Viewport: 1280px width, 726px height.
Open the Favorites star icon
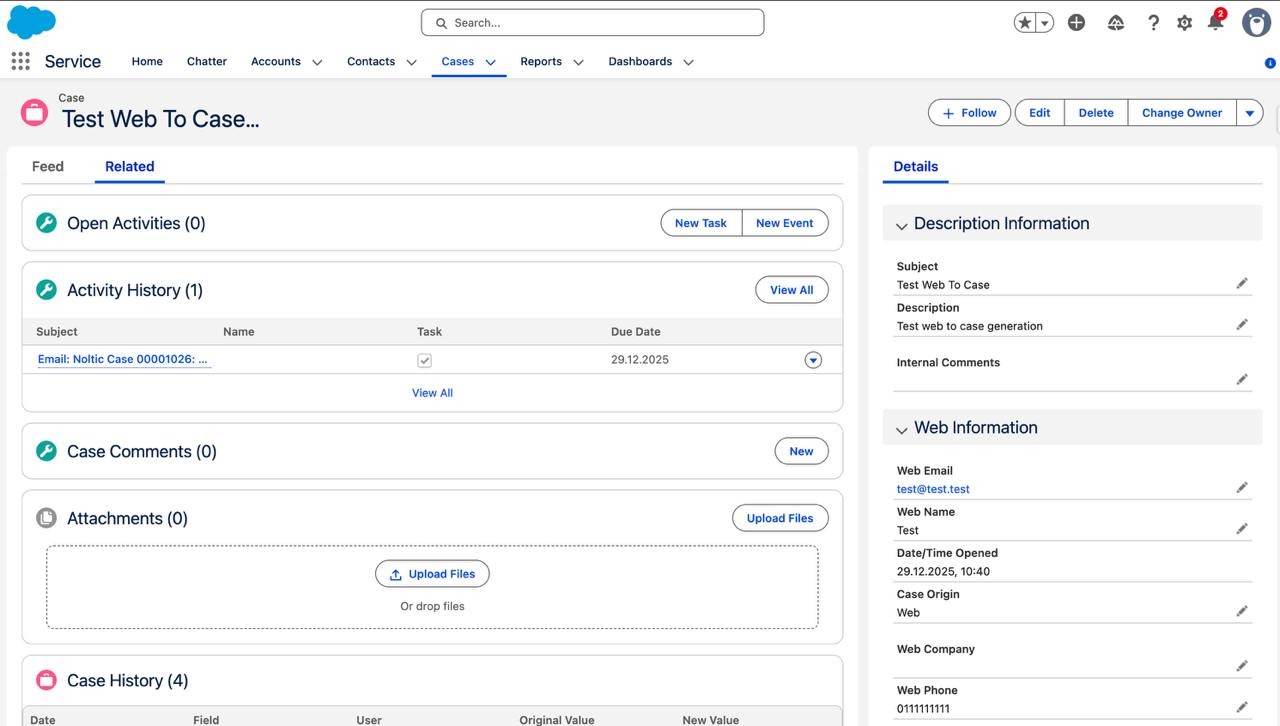click(x=1024, y=22)
